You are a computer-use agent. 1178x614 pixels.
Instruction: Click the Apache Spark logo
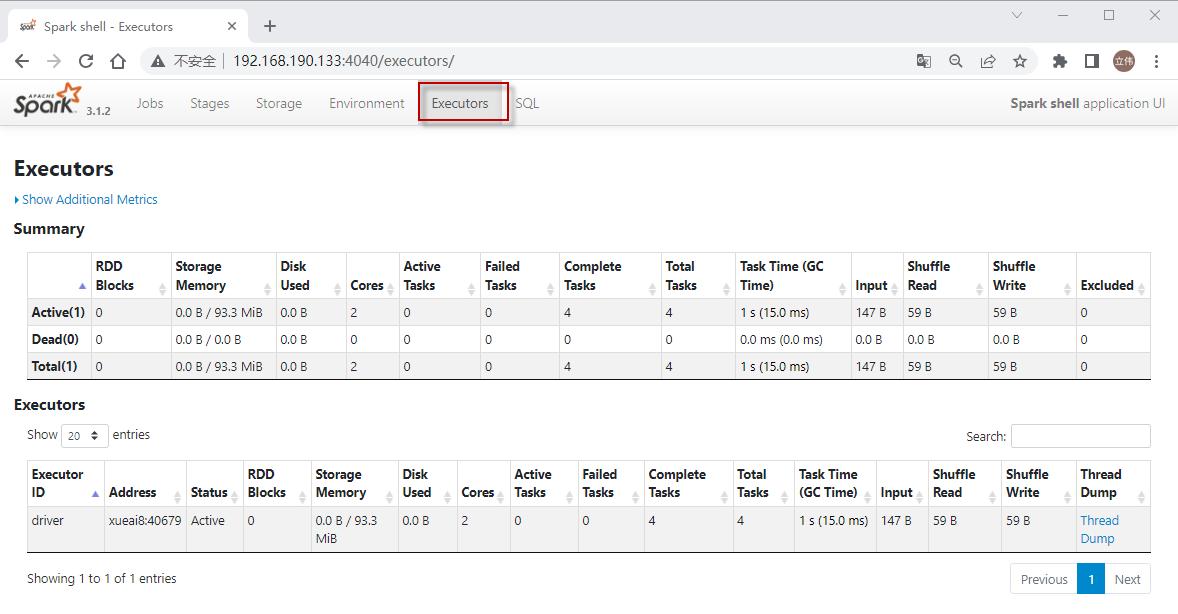pyautogui.click(x=46, y=102)
